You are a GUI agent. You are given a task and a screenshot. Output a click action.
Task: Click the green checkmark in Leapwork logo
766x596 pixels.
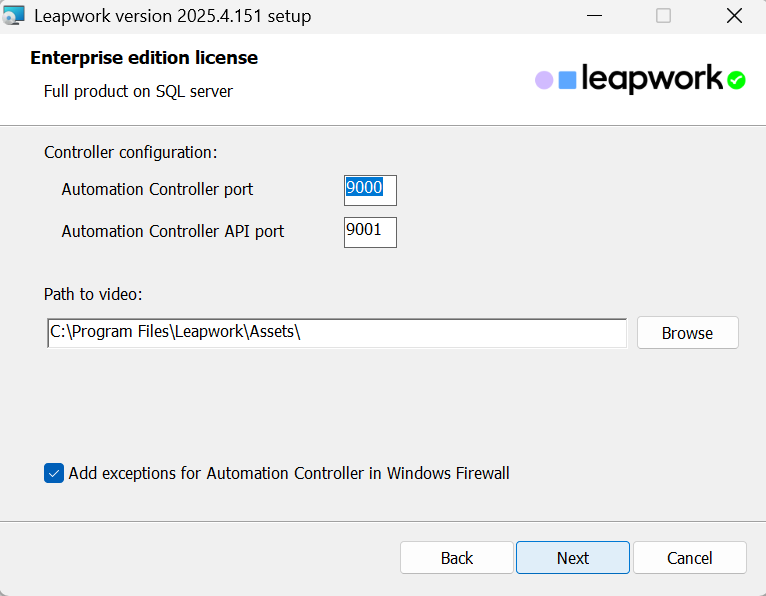coord(737,80)
